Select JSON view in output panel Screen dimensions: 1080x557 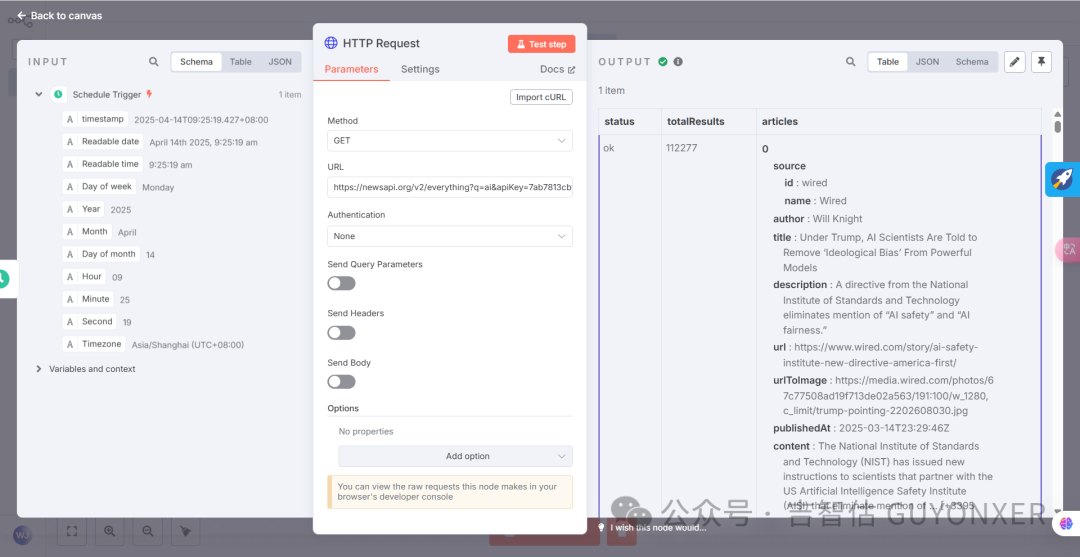tap(927, 62)
